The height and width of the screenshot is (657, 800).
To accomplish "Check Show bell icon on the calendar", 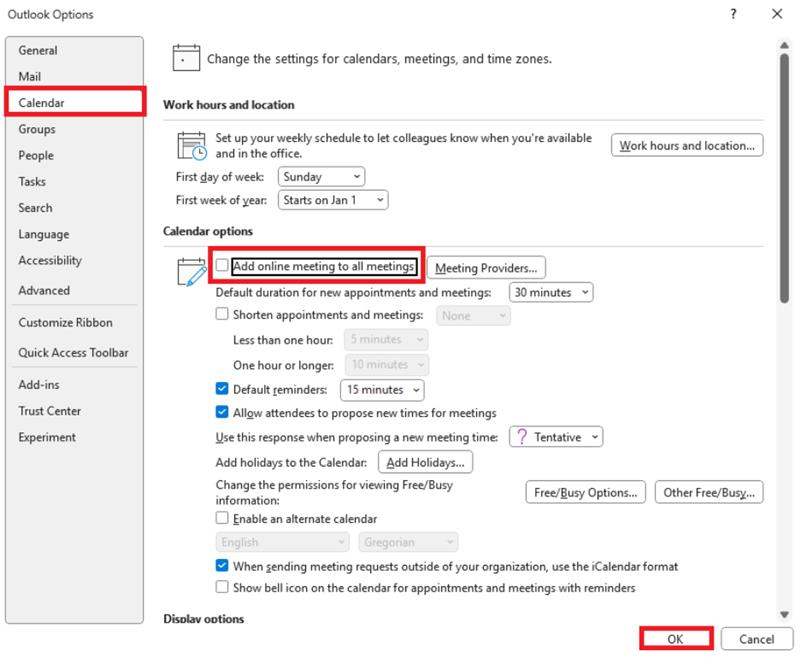I will coord(222,587).
